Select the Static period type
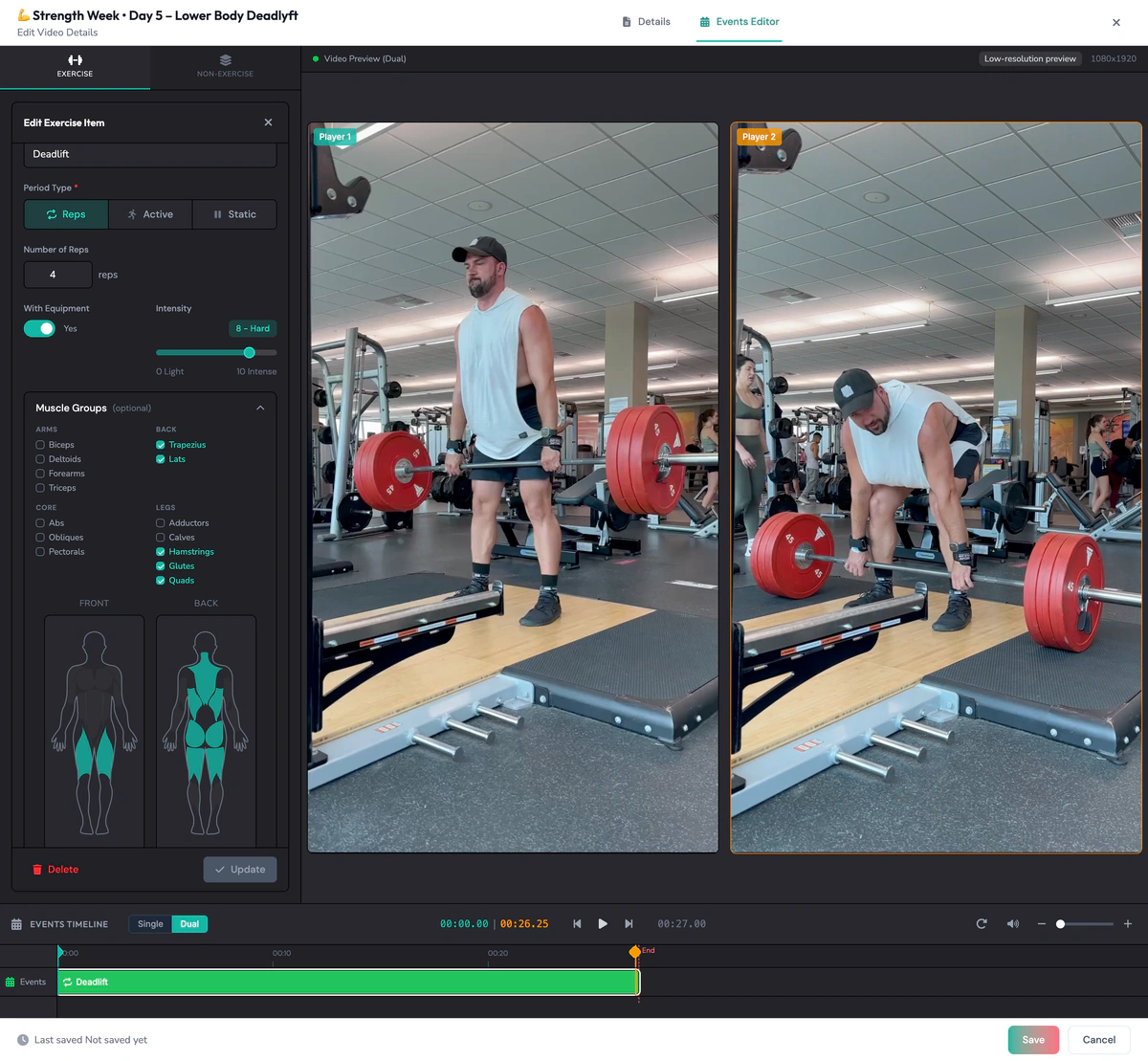The height and width of the screenshot is (1061, 1148). (x=234, y=214)
